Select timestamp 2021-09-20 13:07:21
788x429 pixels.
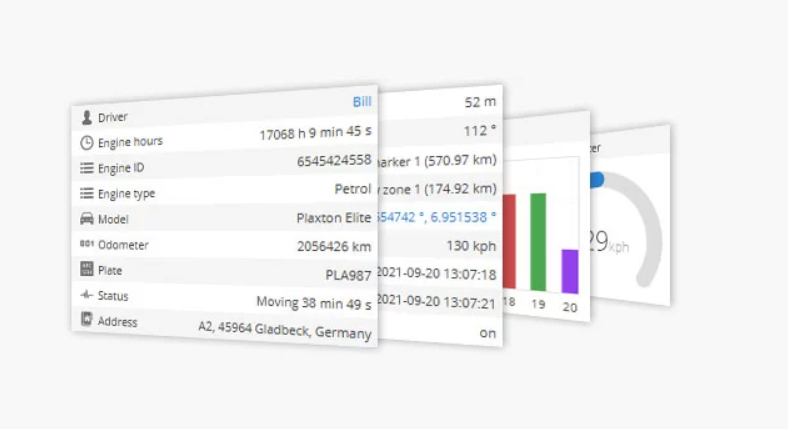(436, 302)
